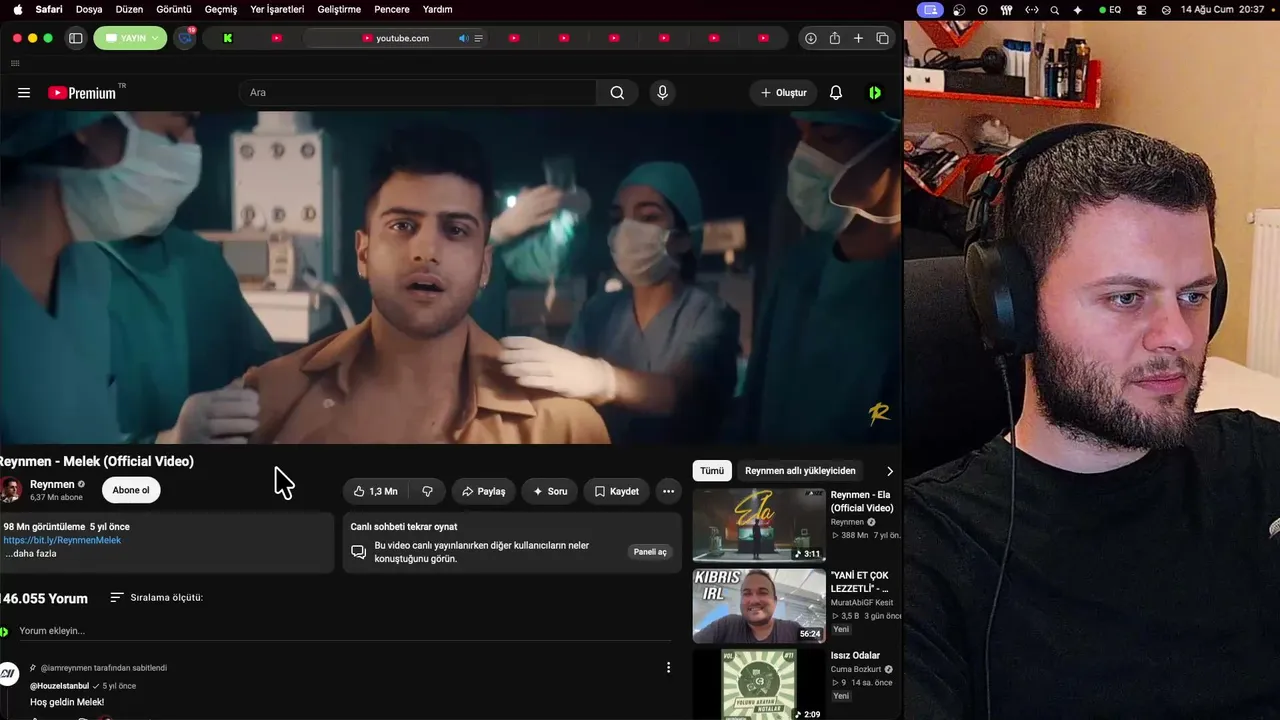Show the Safari sidebar
The image size is (1280, 720).
point(75,38)
